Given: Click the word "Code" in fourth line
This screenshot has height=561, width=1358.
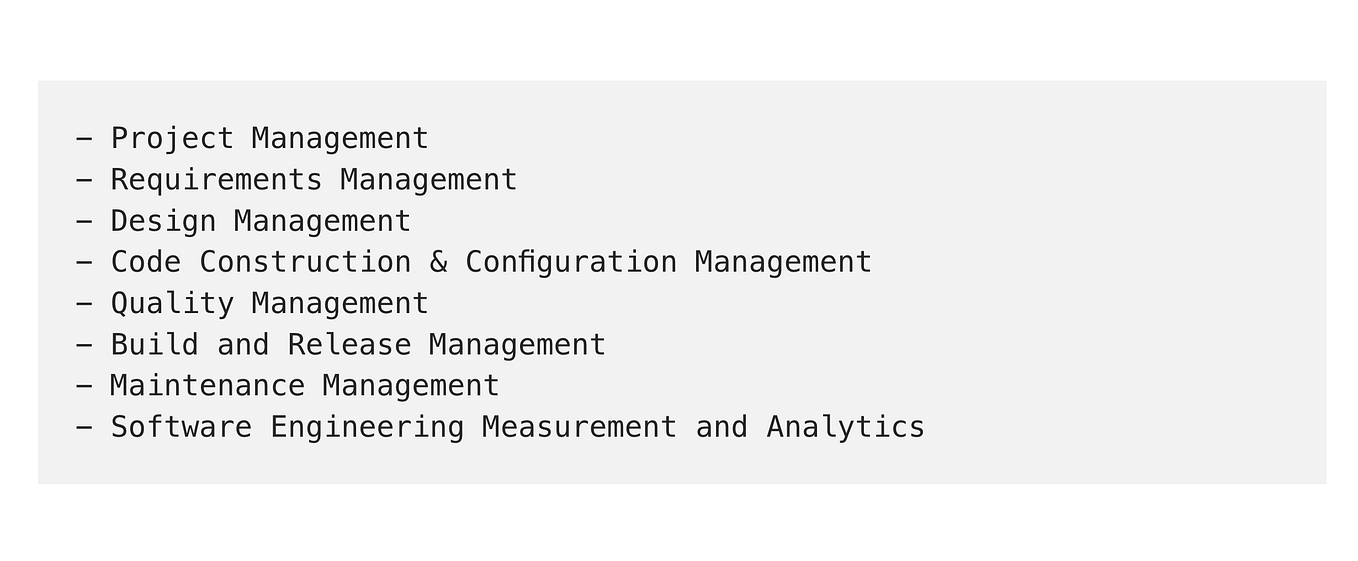Looking at the screenshot, I should pyautogui.click(x=145, y=262).
